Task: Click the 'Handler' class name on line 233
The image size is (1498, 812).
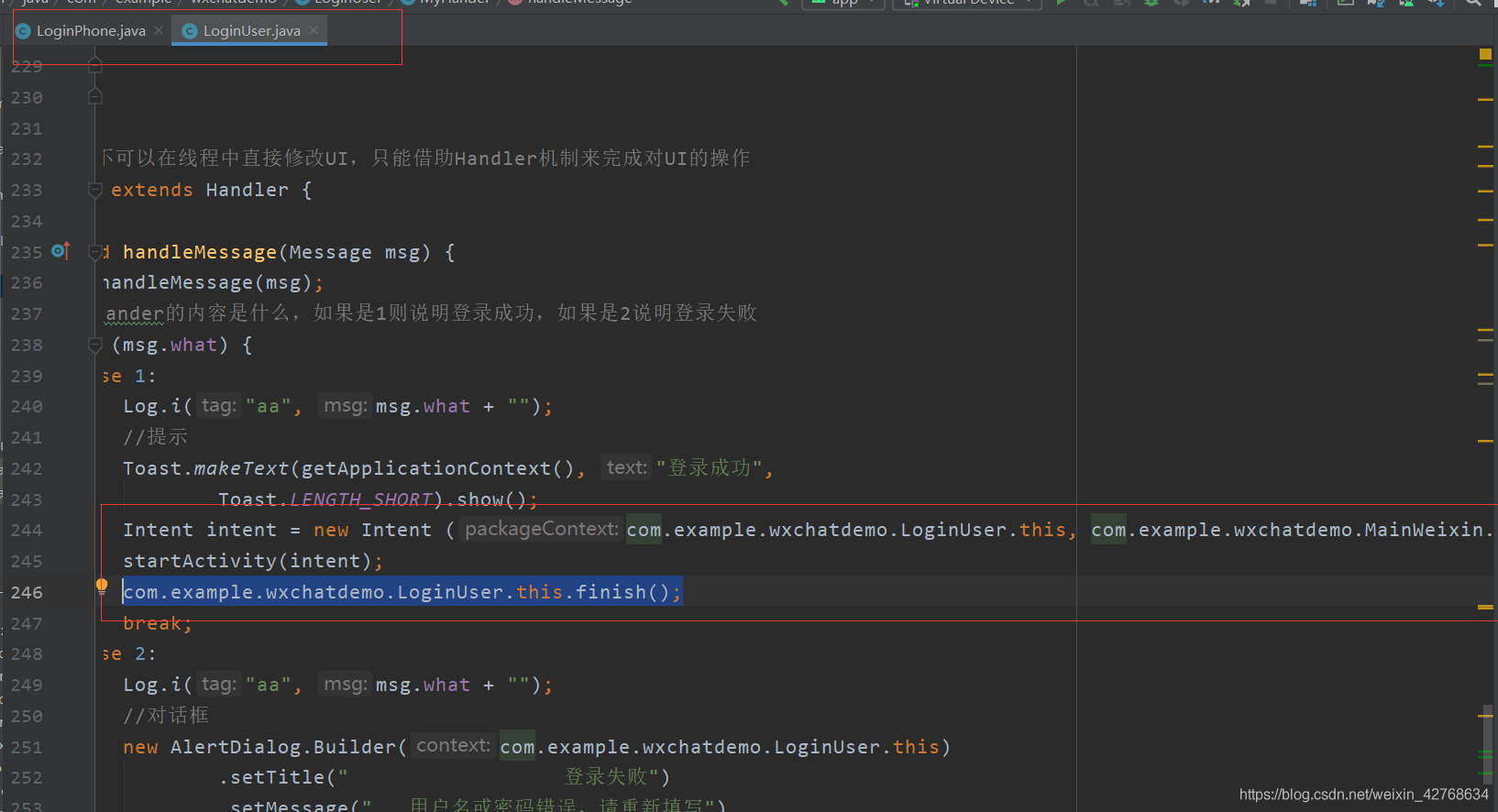Action: point(248,190)
